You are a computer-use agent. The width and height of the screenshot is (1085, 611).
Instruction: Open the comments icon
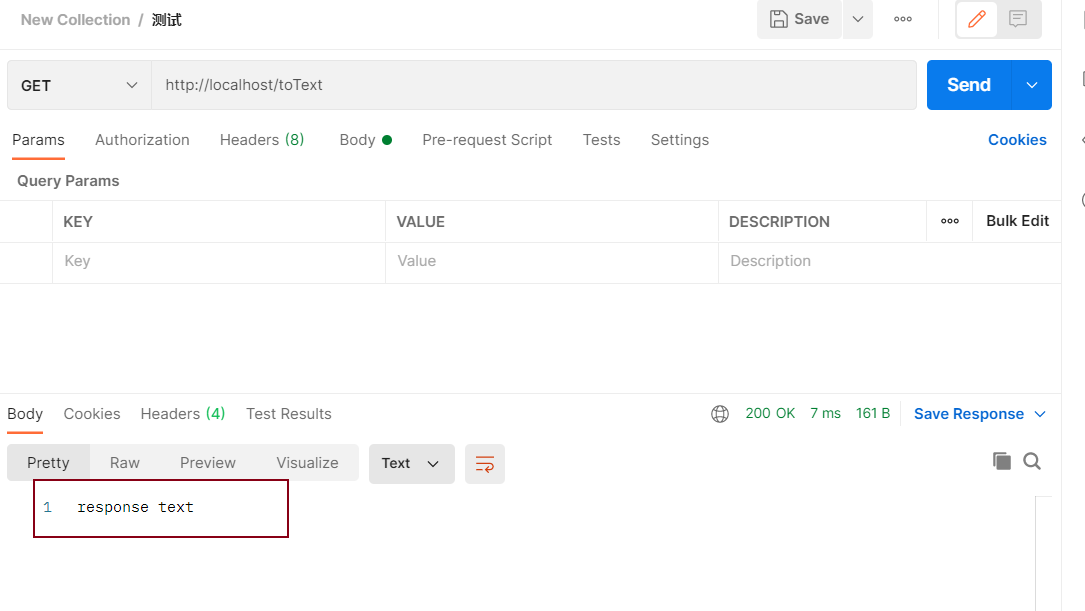pyautogui.click(x=1018, y=19)
